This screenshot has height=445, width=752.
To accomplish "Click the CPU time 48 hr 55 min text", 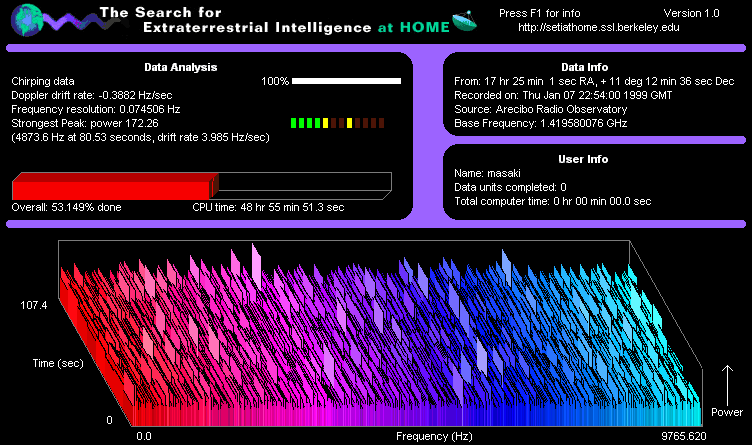I will pyautogui.click(x=268, y=207).
